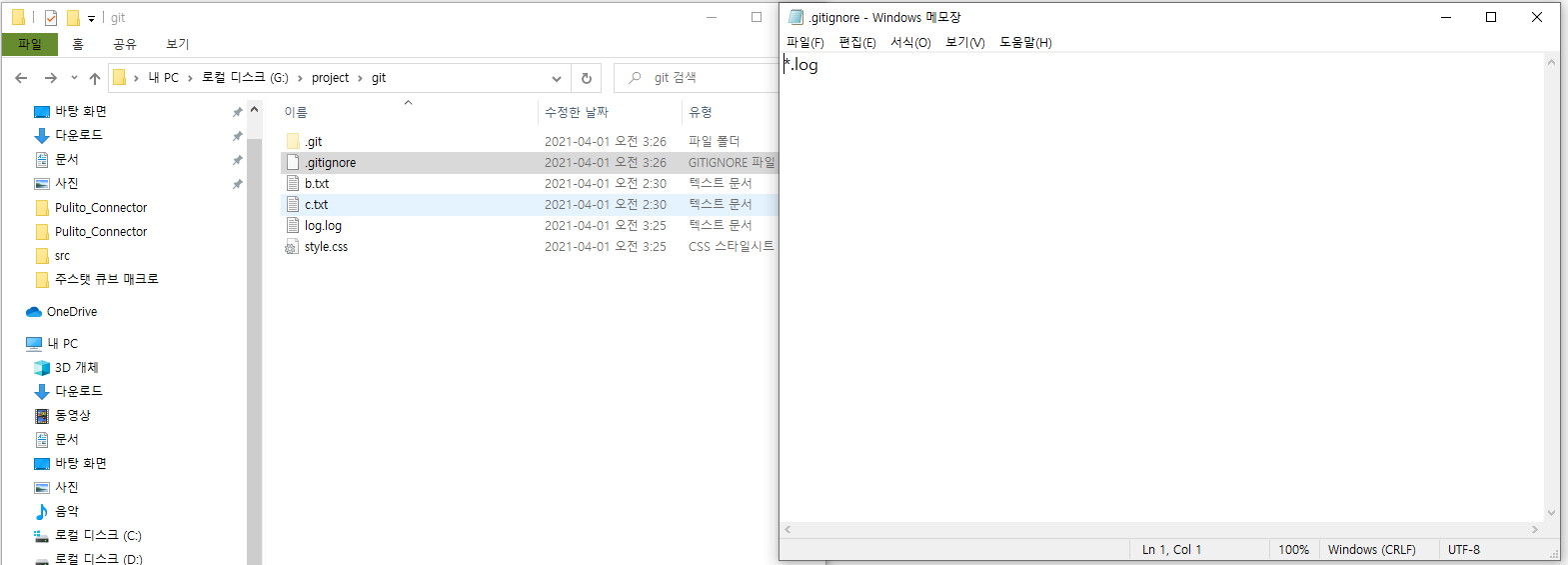
Task: Click the OneDrive cloud icon
Action: 34,312
